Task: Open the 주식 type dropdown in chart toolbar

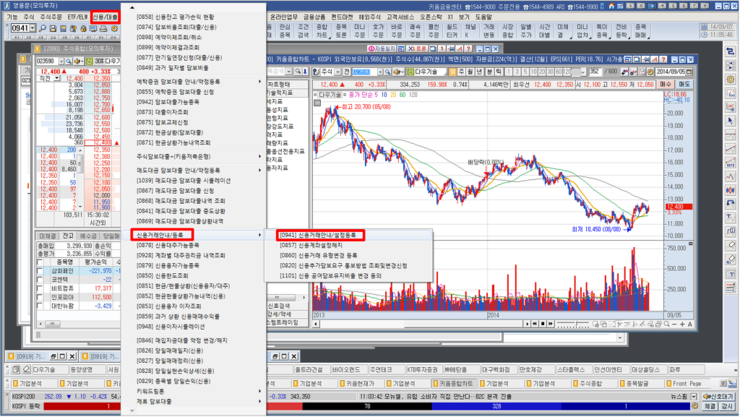Action: pyautogui.click(x=337, y=72)
